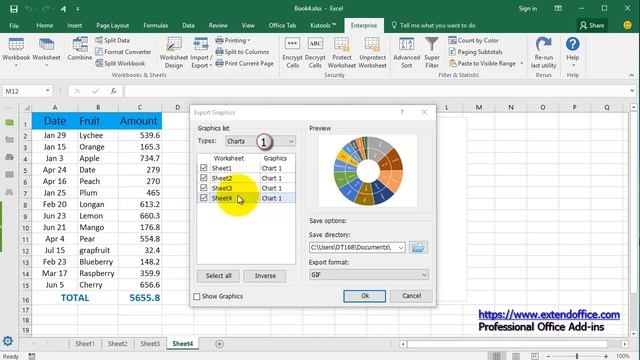Uncheck the Sheet3 chart checkbox
The height and width of the screenshot is (360, 640).
204,188
